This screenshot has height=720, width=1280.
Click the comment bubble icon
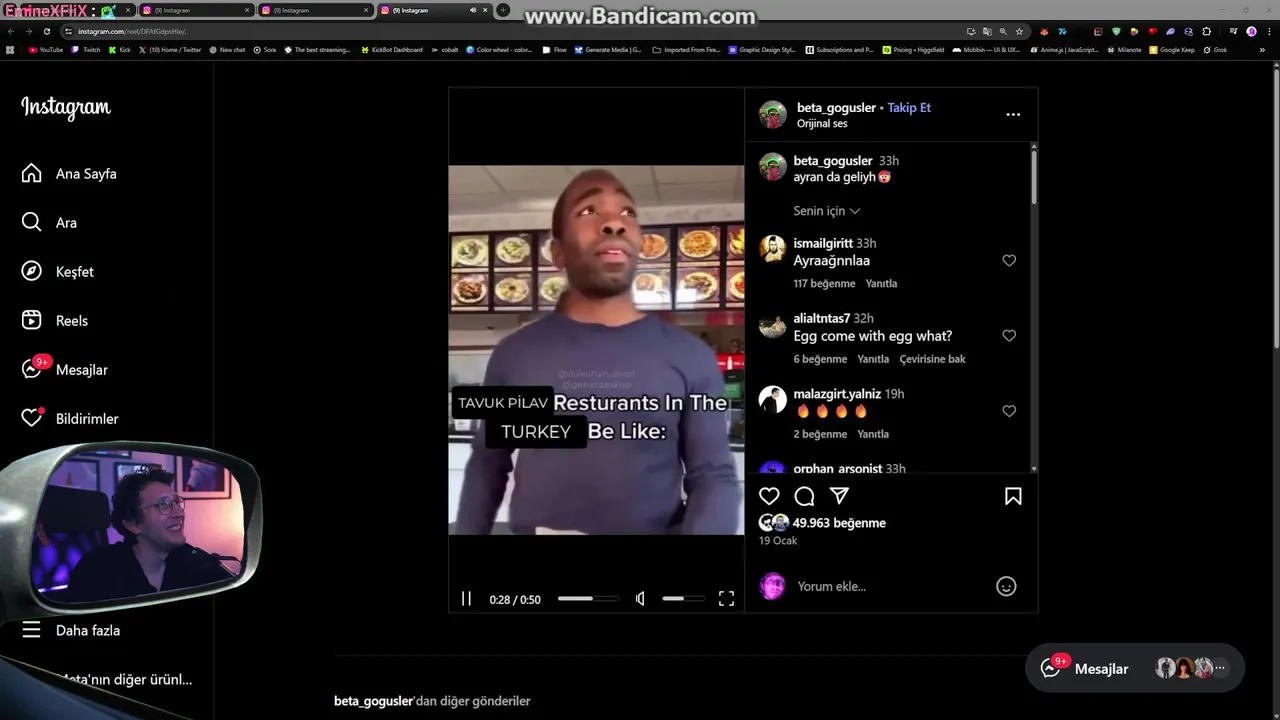(x=804, y=496)
